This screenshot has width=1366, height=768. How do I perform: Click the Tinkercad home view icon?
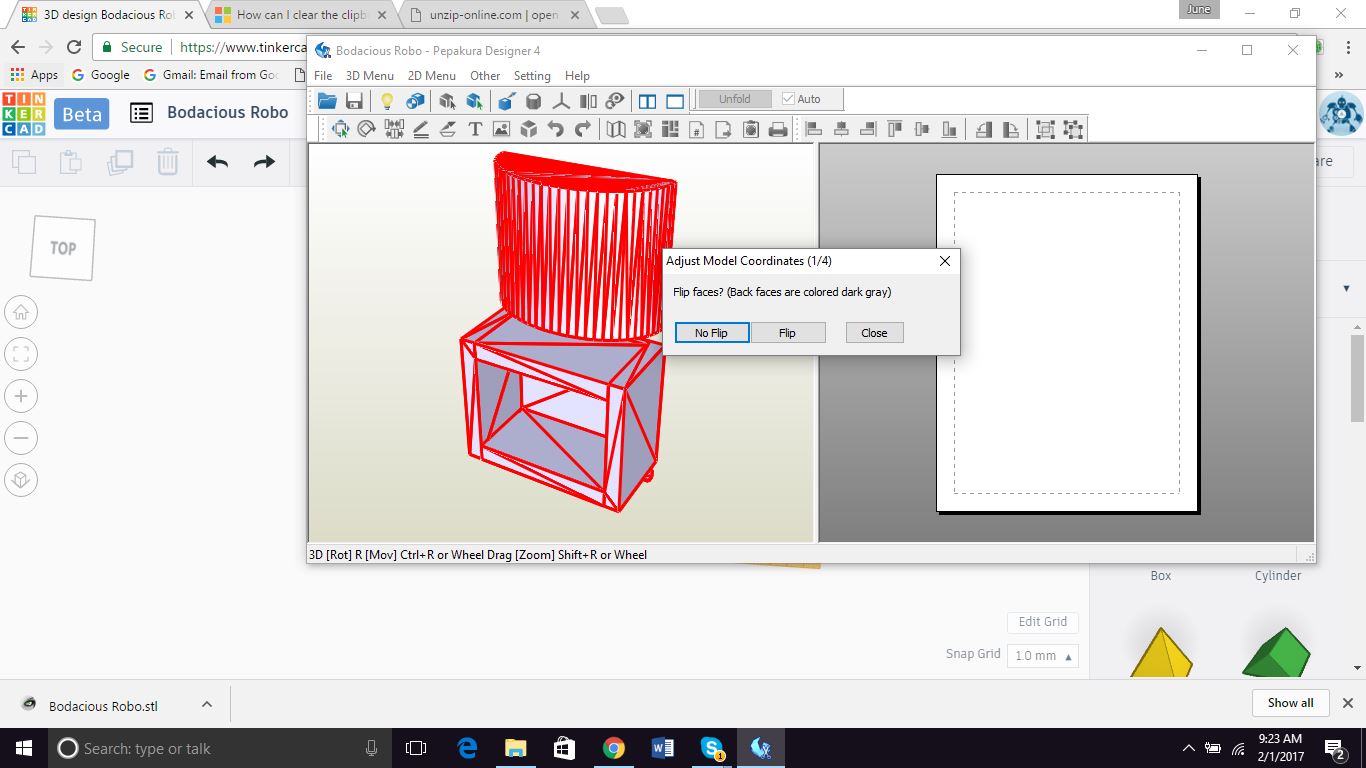[x=21, y=312]
